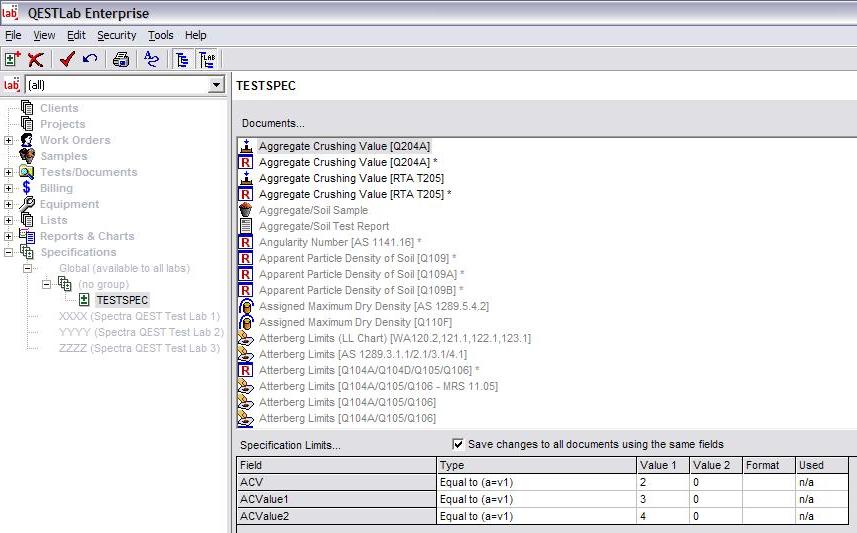The width and height of the screenshot is (857, 533).
Task: Click Value 1 cell for ACValue2 row
Action: [662, 515]
